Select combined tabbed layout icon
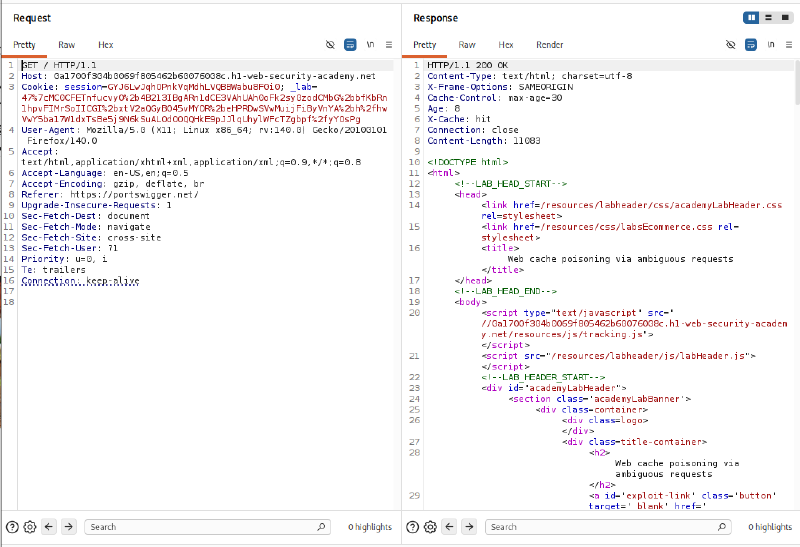 pos(785,18)
